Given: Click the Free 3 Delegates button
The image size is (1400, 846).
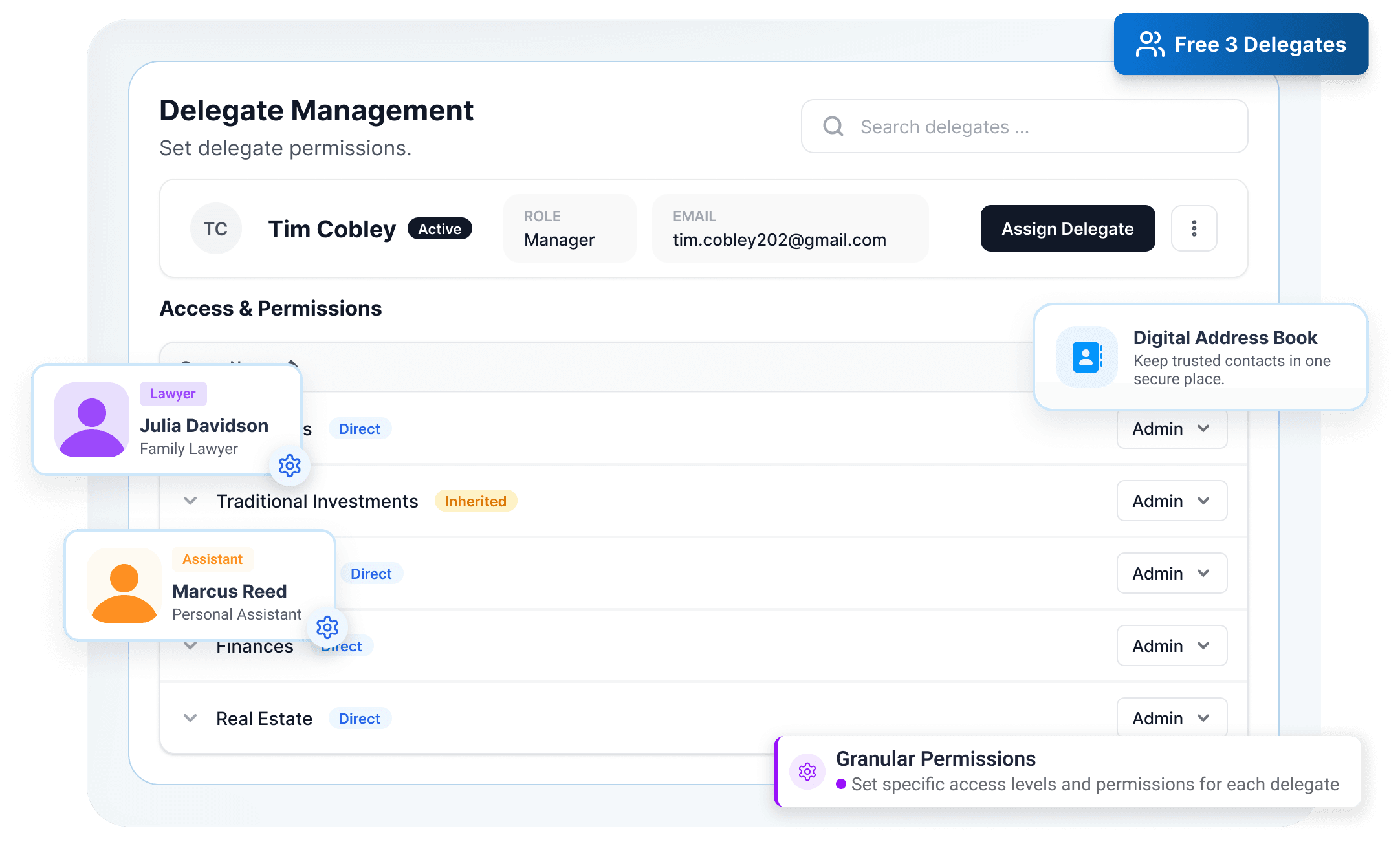Looking at the screenshot, I should click(x=1241, y=44).
